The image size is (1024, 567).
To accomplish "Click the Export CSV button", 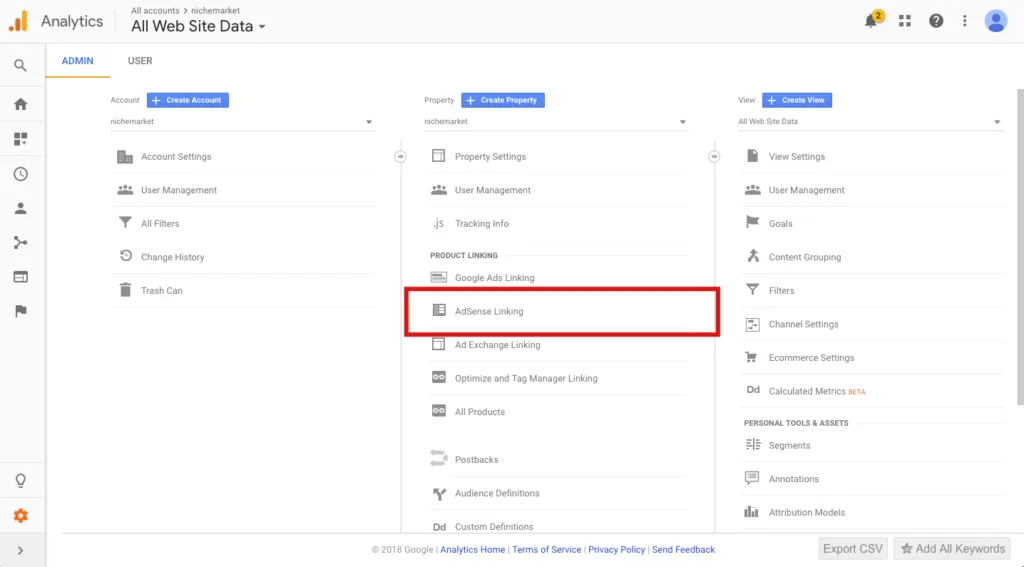I will tap(852, 549).
